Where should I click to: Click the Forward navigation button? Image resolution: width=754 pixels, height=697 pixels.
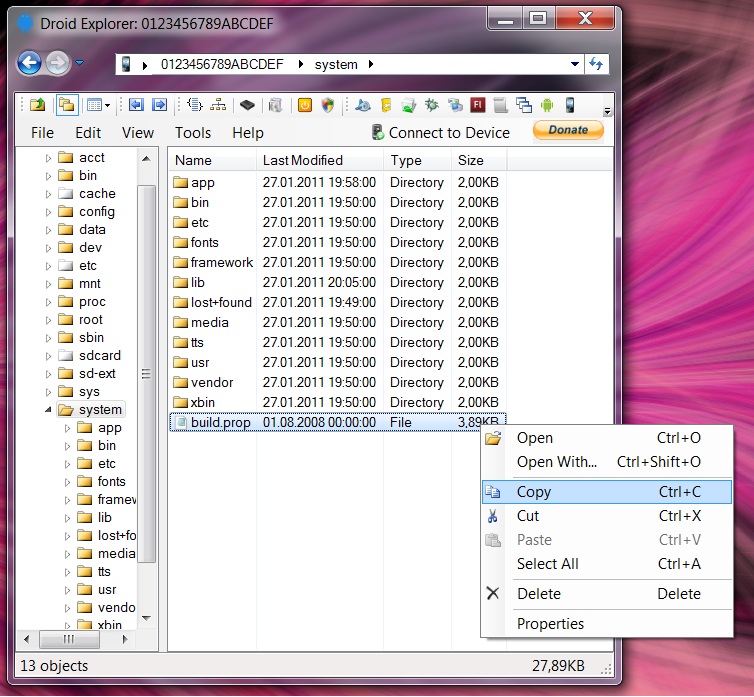click(x=58, y=63)
